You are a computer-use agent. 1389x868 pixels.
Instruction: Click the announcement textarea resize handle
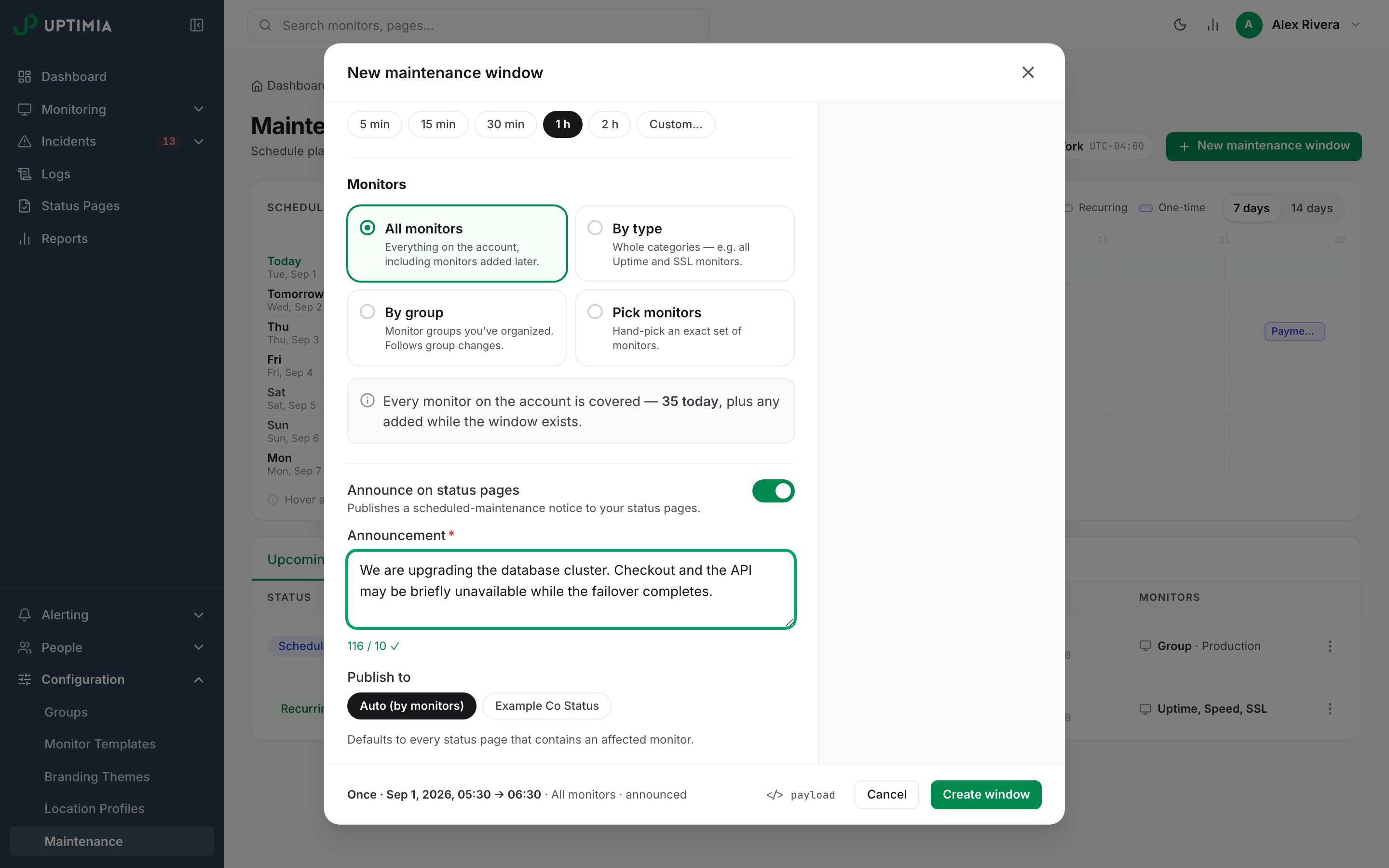pos(789,622)
